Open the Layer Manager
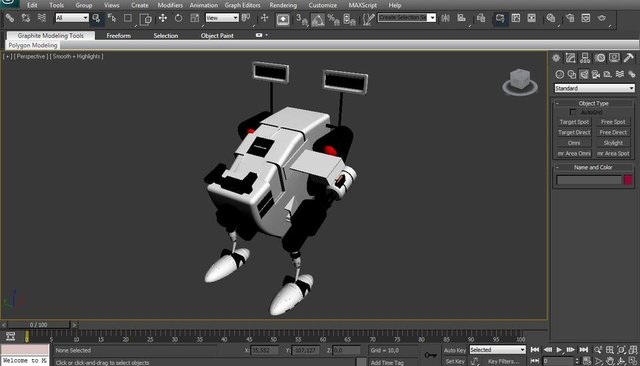The height and width of the screenshot is (366, 640). coord(481,18)
